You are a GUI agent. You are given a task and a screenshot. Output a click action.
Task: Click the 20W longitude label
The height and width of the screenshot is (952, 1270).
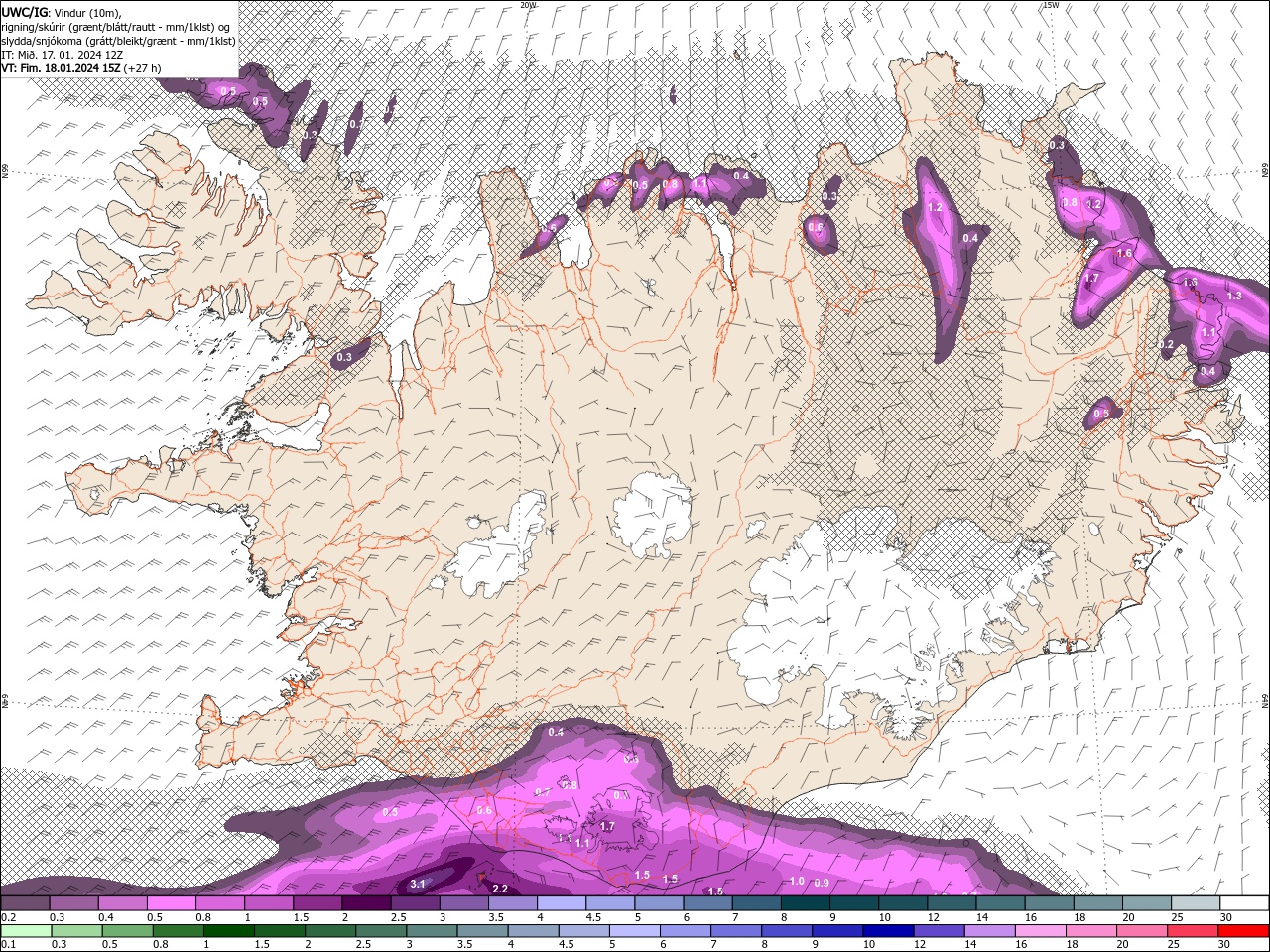(528, 5)
